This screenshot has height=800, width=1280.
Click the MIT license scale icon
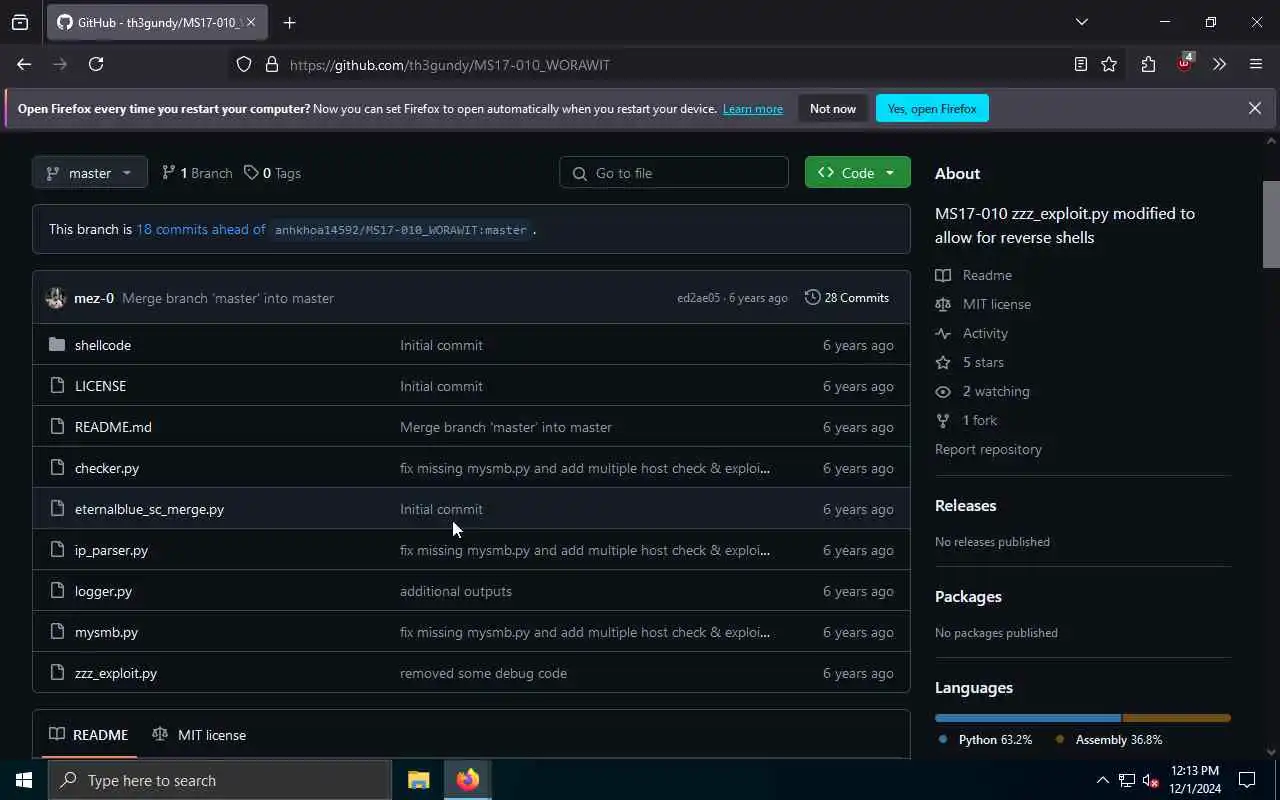pyautogui.click(x=943, y=304)
